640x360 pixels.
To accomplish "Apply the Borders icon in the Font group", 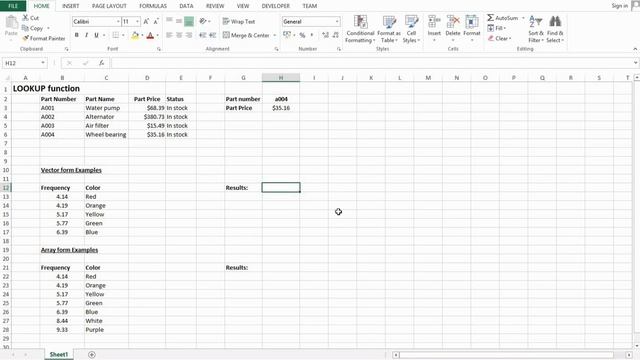I will [116, 36].
